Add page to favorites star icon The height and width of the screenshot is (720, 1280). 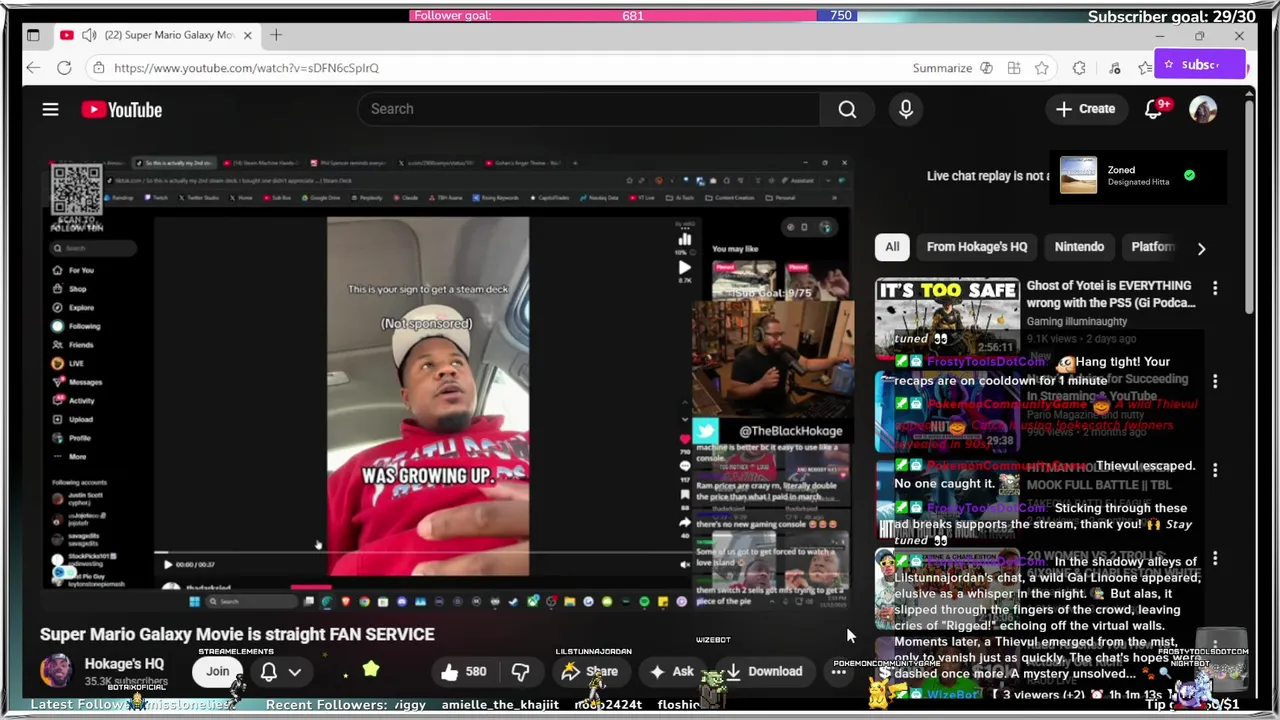(x=1042, y=68)
